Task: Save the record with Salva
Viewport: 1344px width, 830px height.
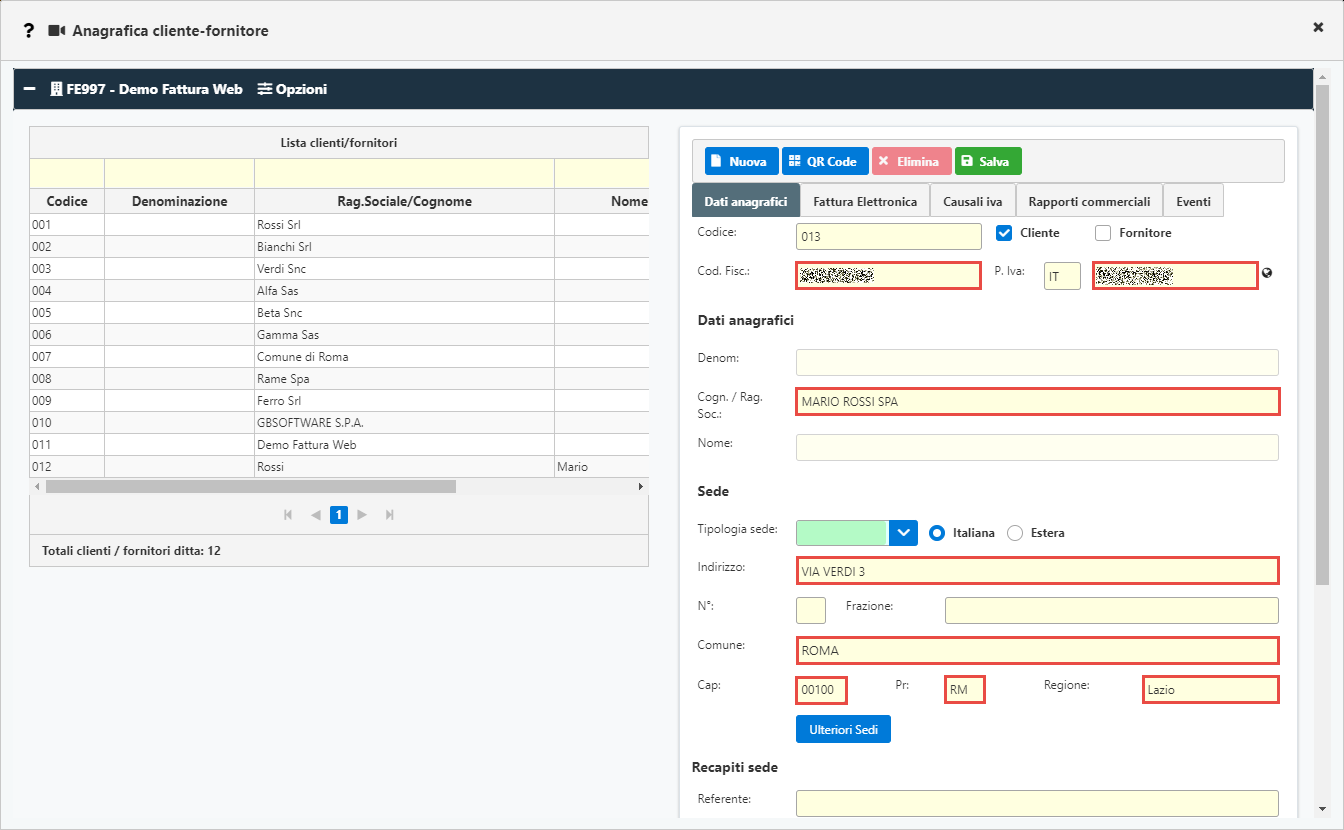Action: (x=987, y=161)
